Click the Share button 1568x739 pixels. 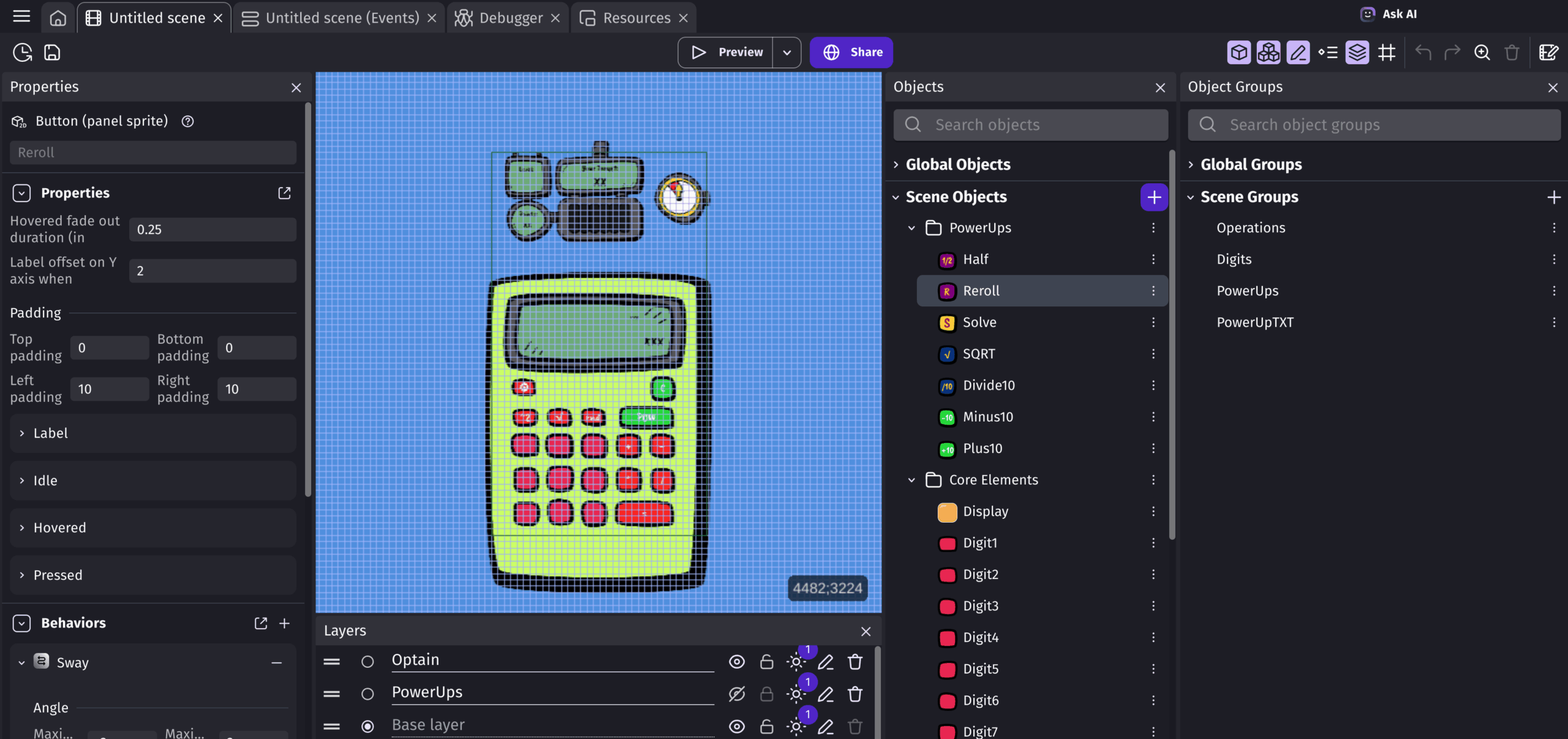(851, 53)
